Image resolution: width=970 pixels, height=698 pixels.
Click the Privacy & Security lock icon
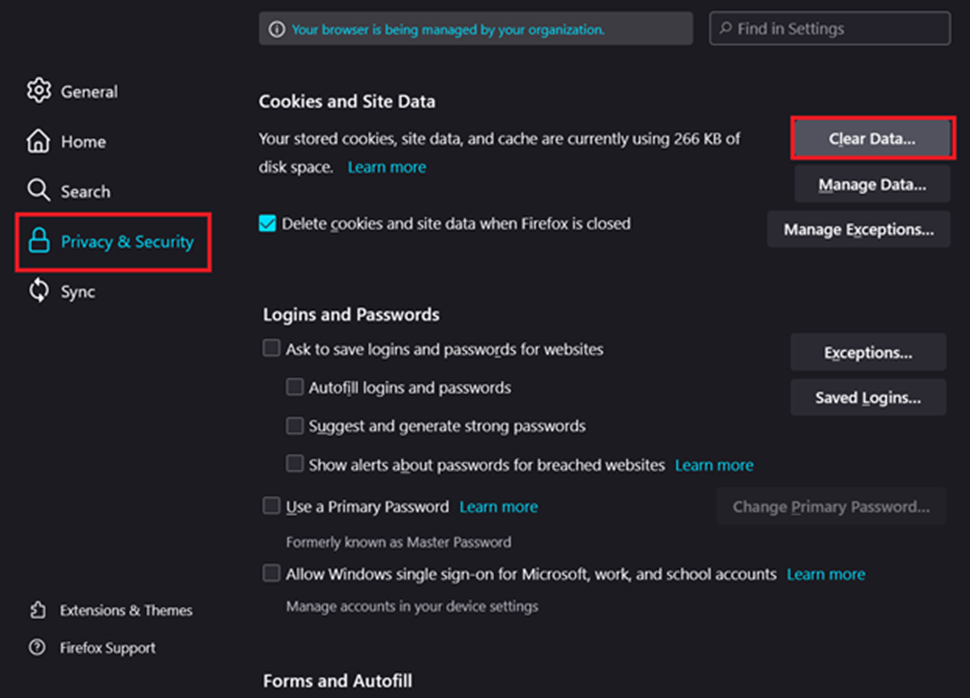pos(38,241)
